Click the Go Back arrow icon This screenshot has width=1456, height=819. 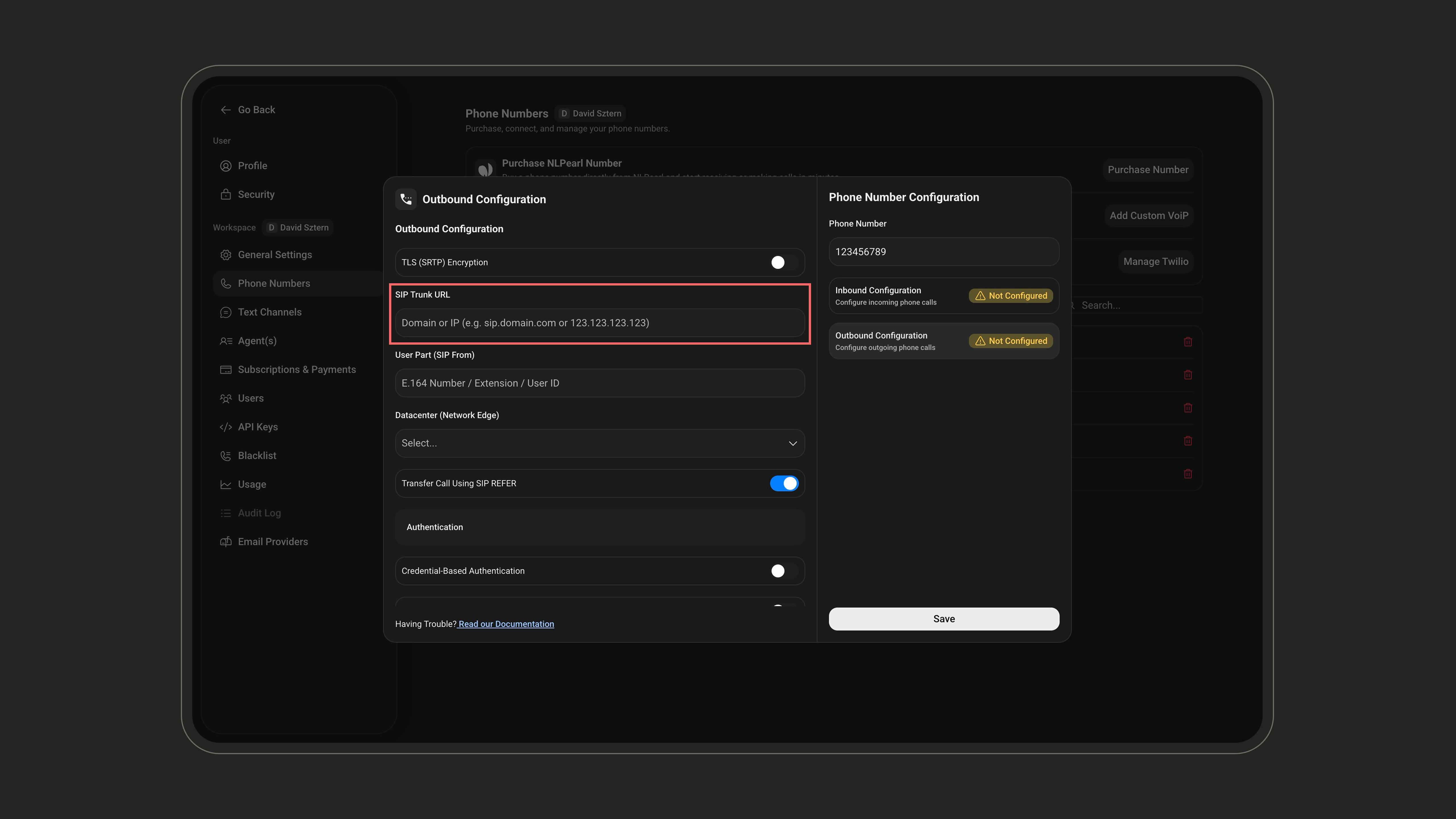(x=226, y=110)
